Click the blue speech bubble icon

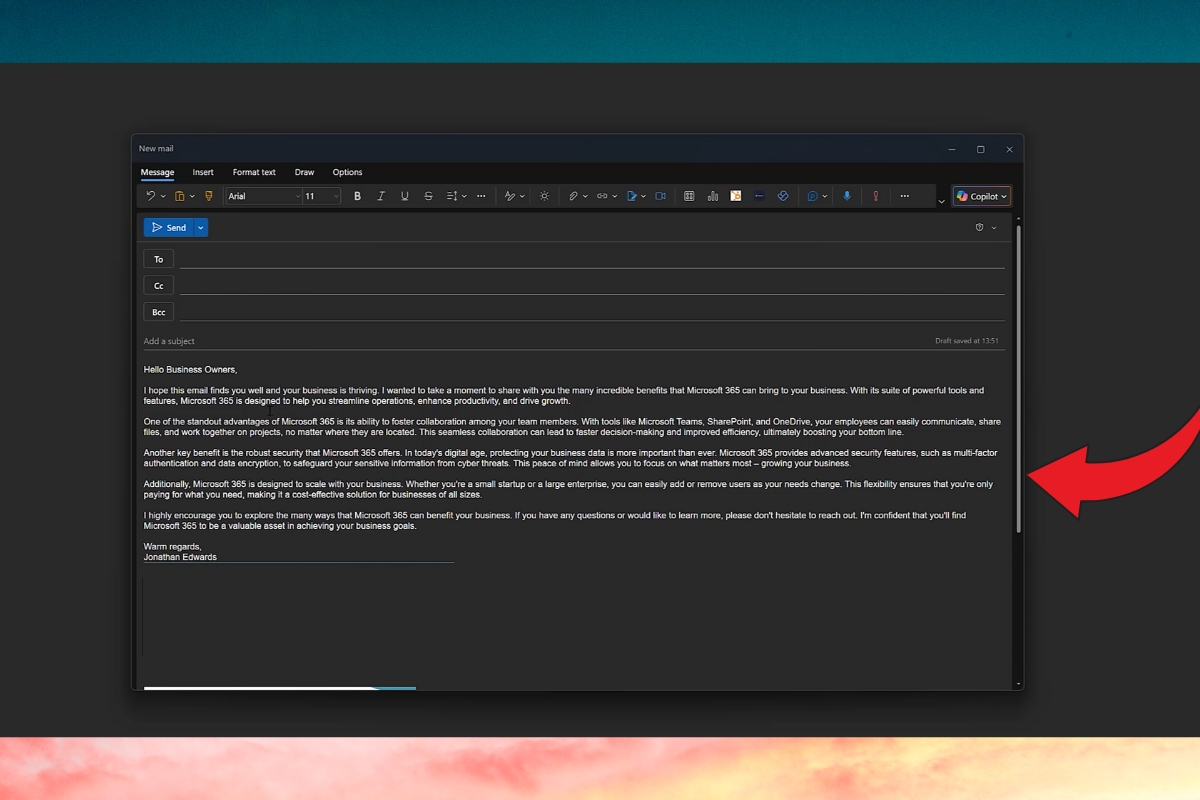[813, 196]
